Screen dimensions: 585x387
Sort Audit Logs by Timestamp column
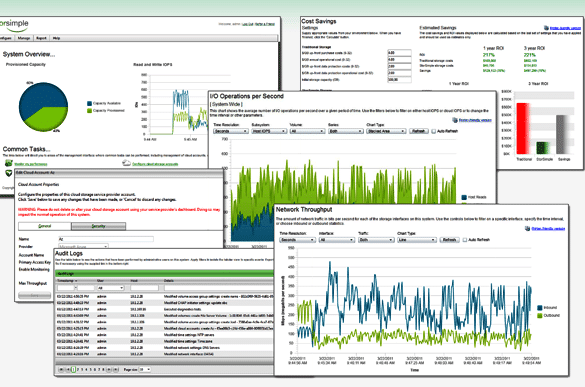click(67, 281)
